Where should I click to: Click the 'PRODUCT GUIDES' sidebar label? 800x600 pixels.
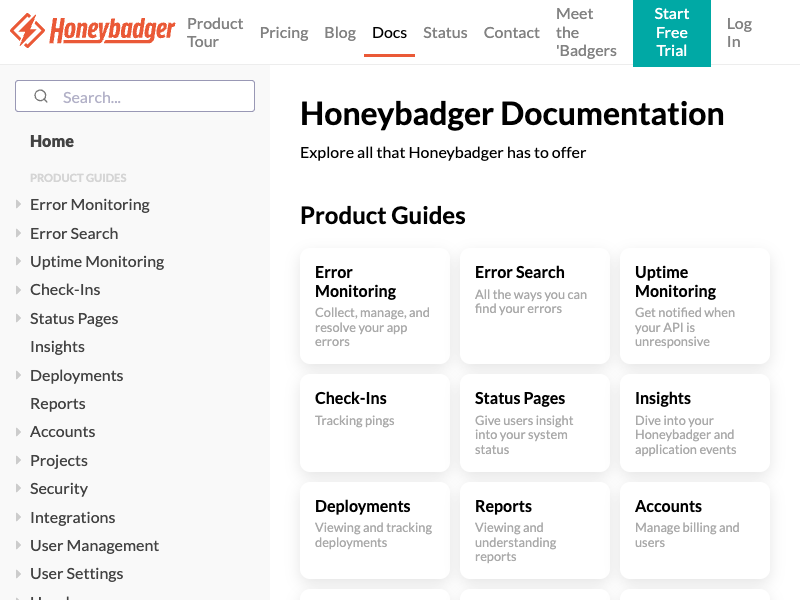point(78,178)
